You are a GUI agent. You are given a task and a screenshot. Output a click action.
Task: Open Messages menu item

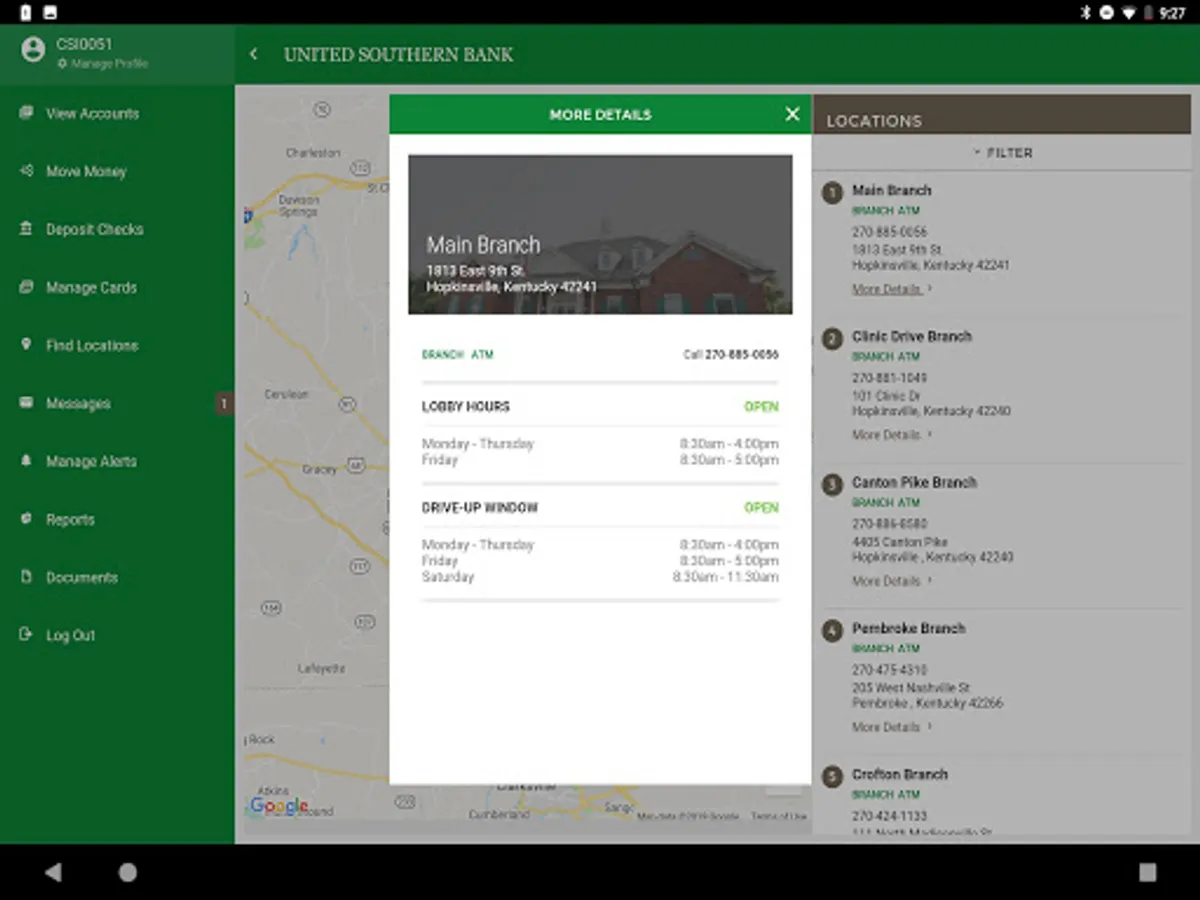pos(78,404)
